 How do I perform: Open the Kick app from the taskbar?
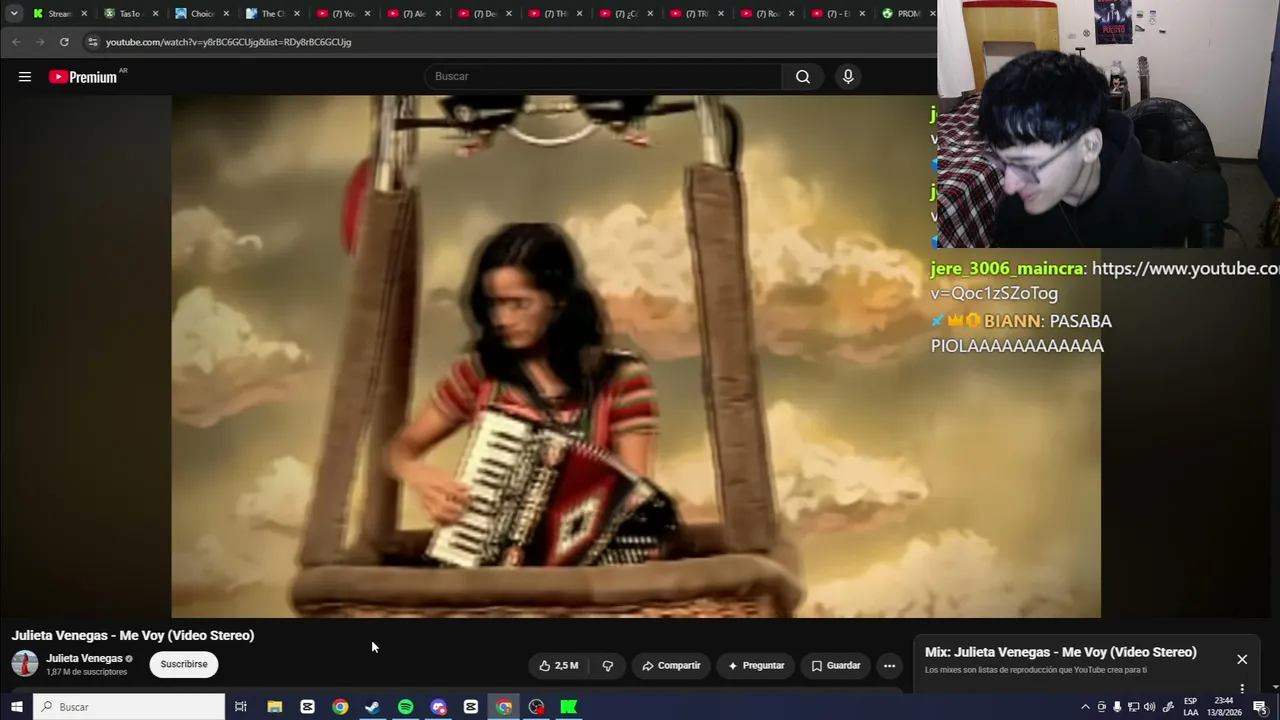pyautogui.click(x=569, y=707)
